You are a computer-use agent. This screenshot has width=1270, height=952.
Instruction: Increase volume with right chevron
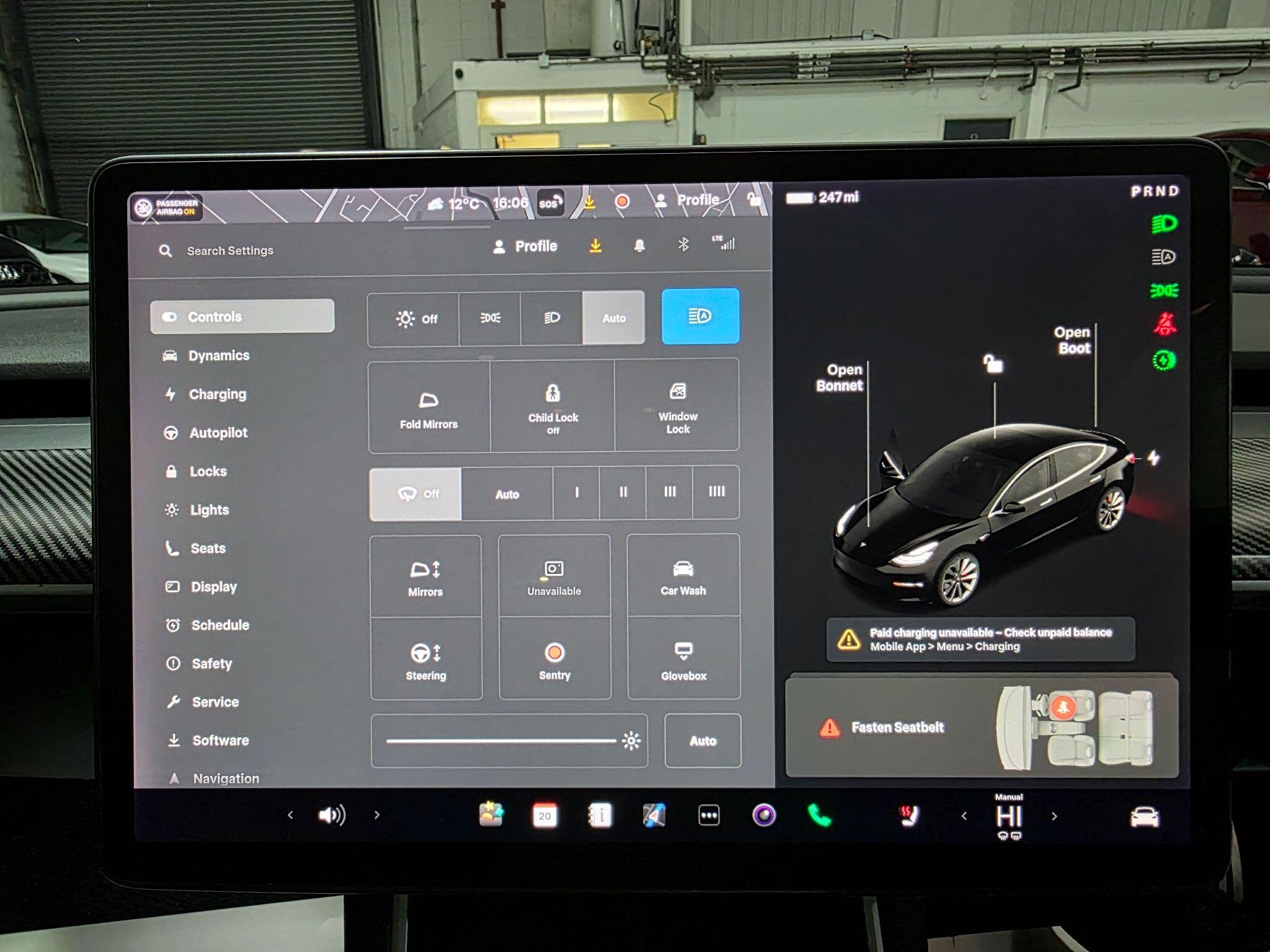tap(376, 815)
